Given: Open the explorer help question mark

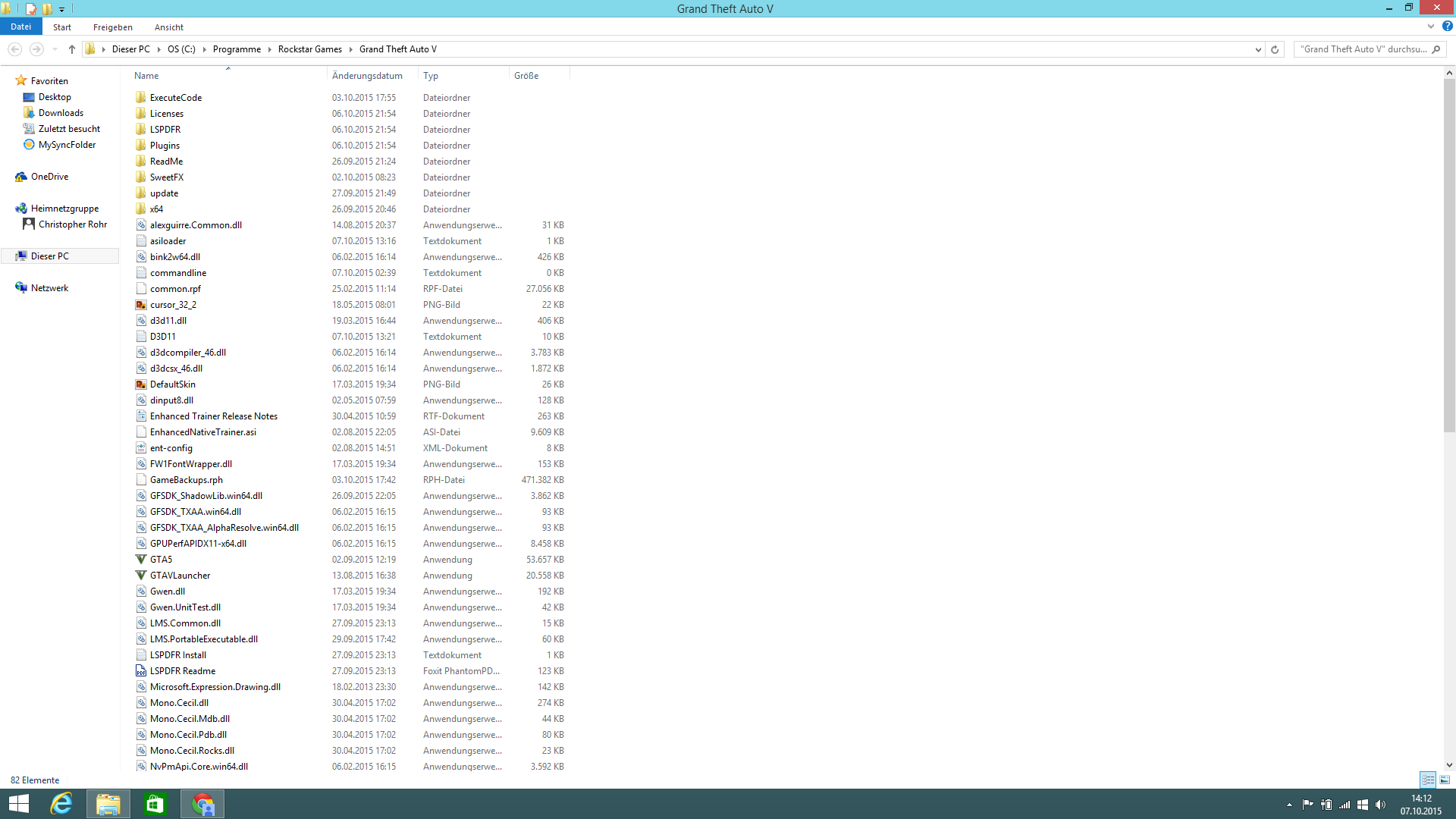Looking at the screenshot, I should pos(1447,27).
